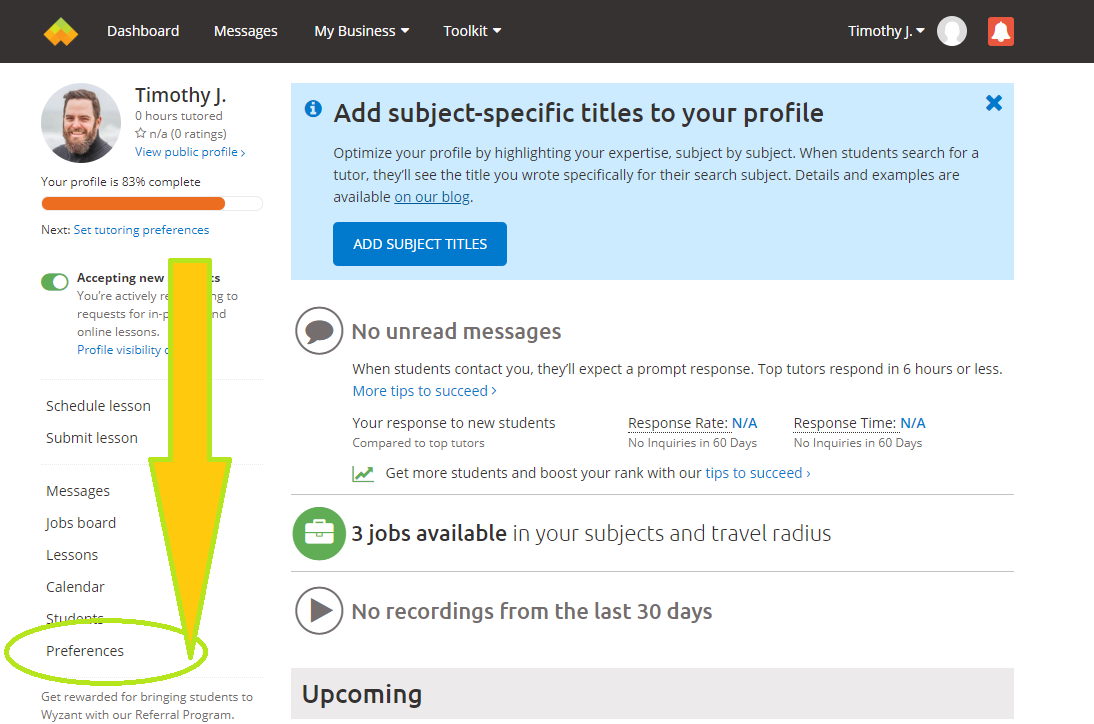Click Timothy's profile photo thumbnail
This screenshot has width=1094, height=724.
(x=81, y=123)
